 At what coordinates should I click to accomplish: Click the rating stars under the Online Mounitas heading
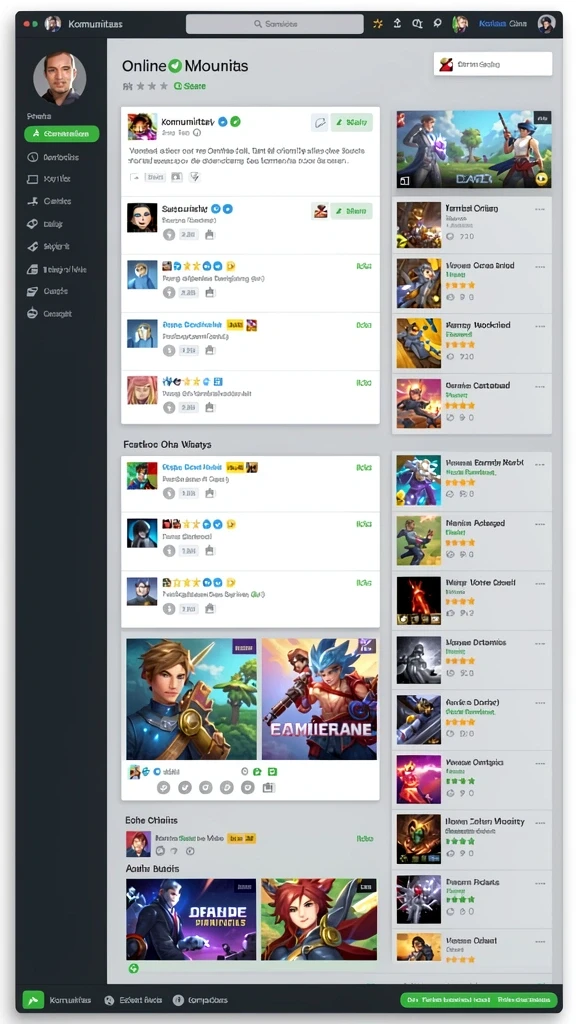145,86
